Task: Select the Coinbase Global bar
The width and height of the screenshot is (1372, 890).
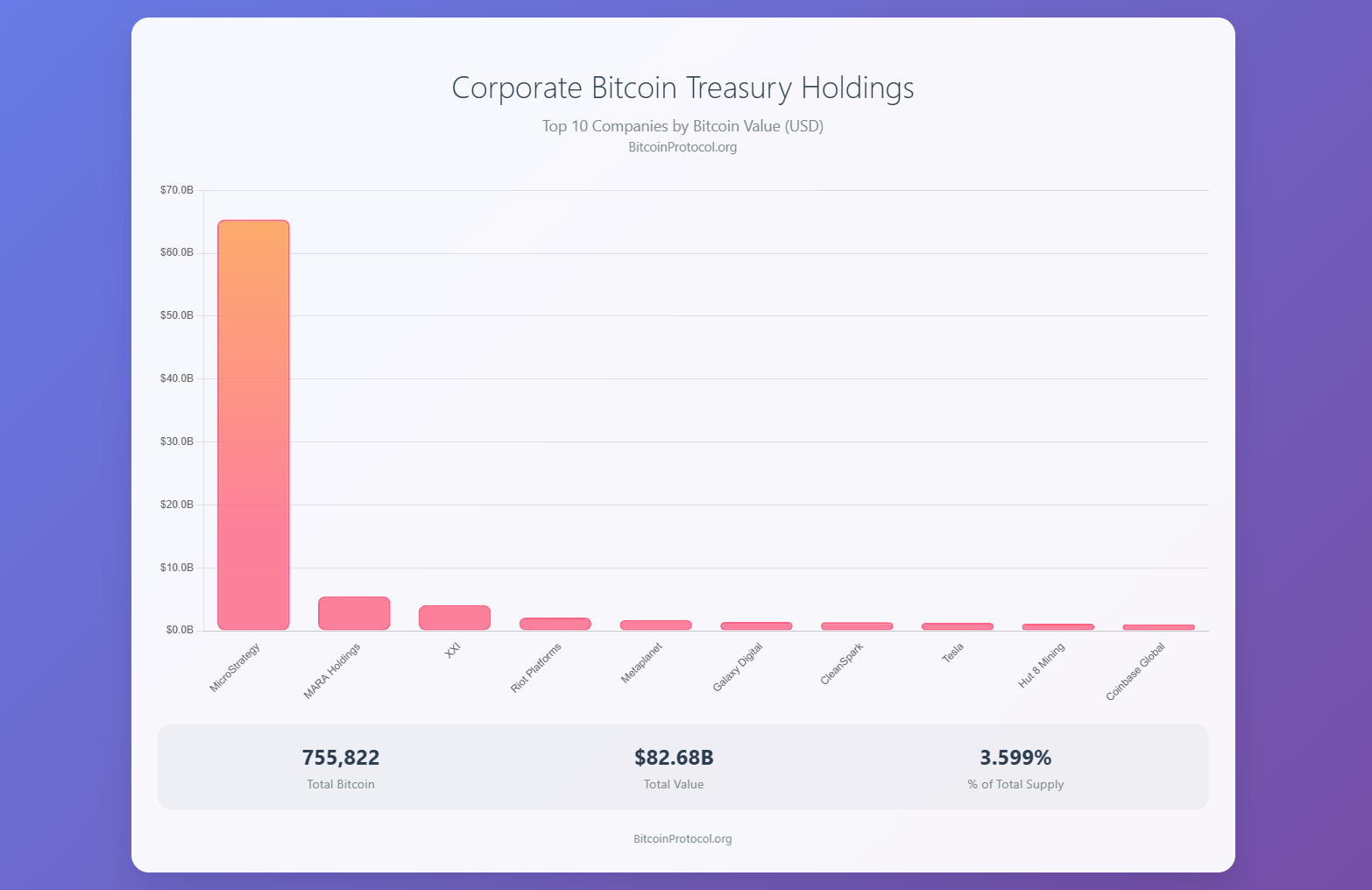Action: click(1158, 627)
